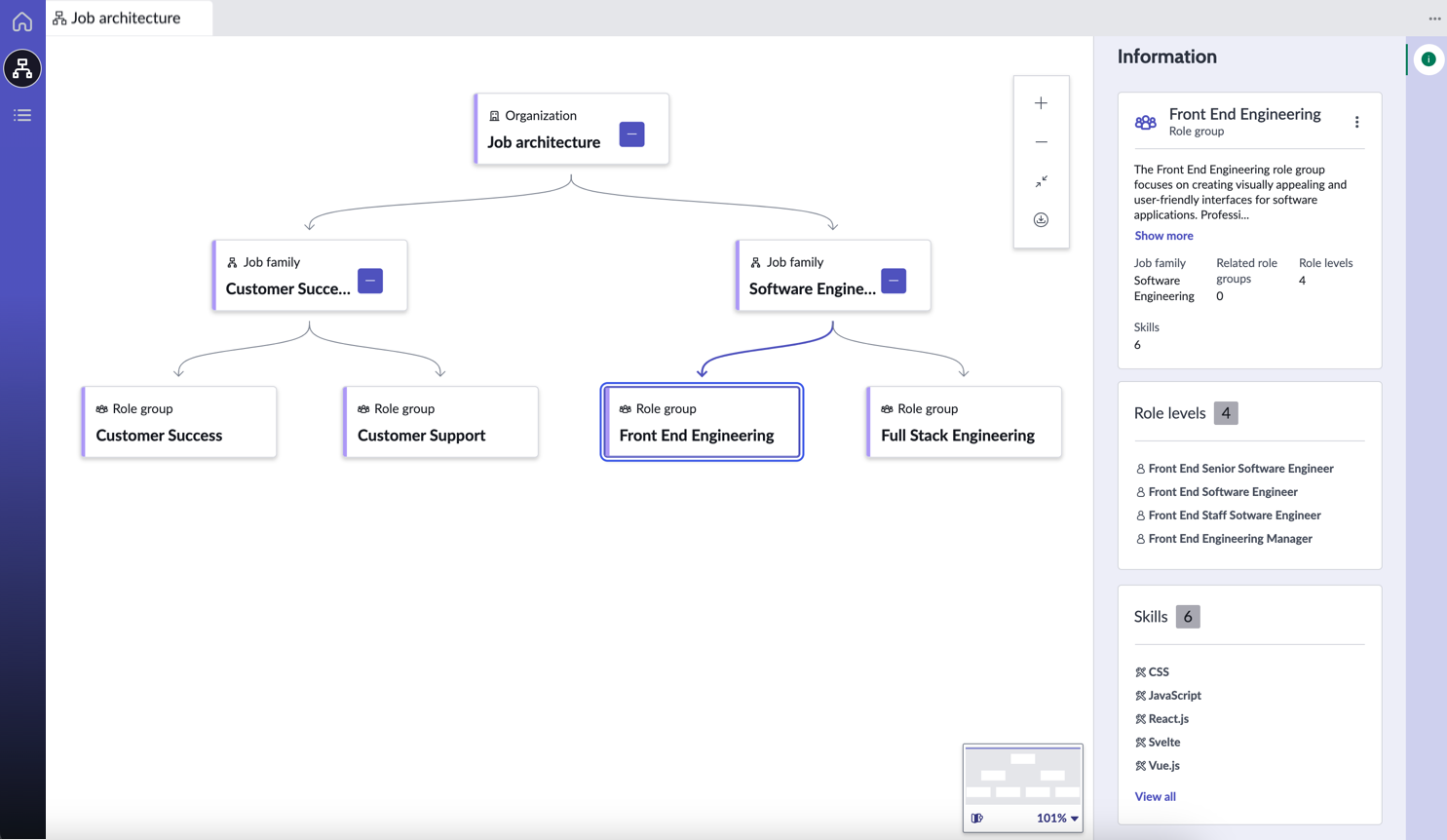
Task: Open the Vue.js skill
Action: click(x=1163, y=766)
